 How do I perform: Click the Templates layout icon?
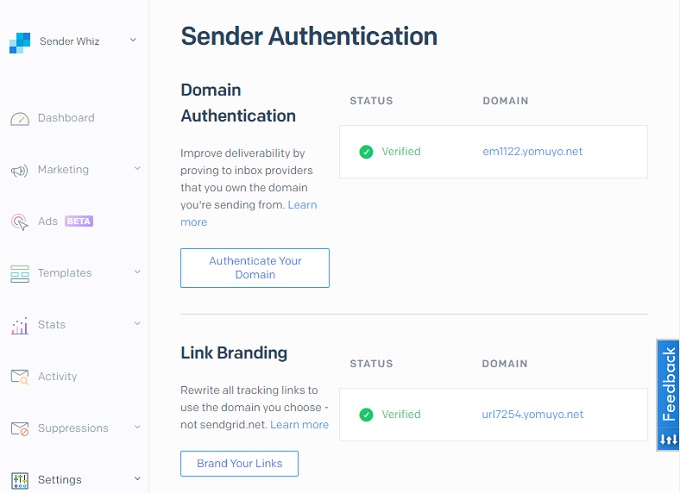[20, 274]
